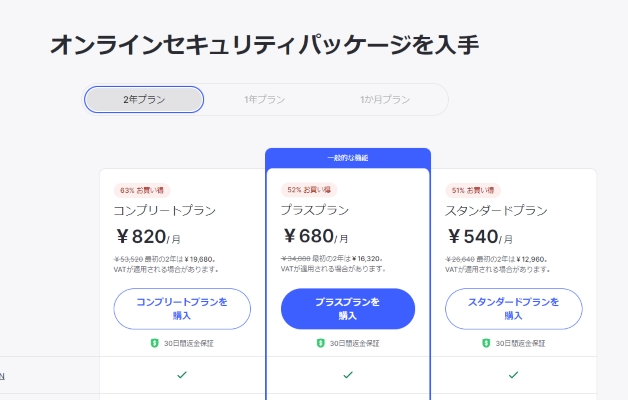This screenshot has width=628, height=400.
Task: Click the 63% お買い得 discount badge
Action: point(141,190)
